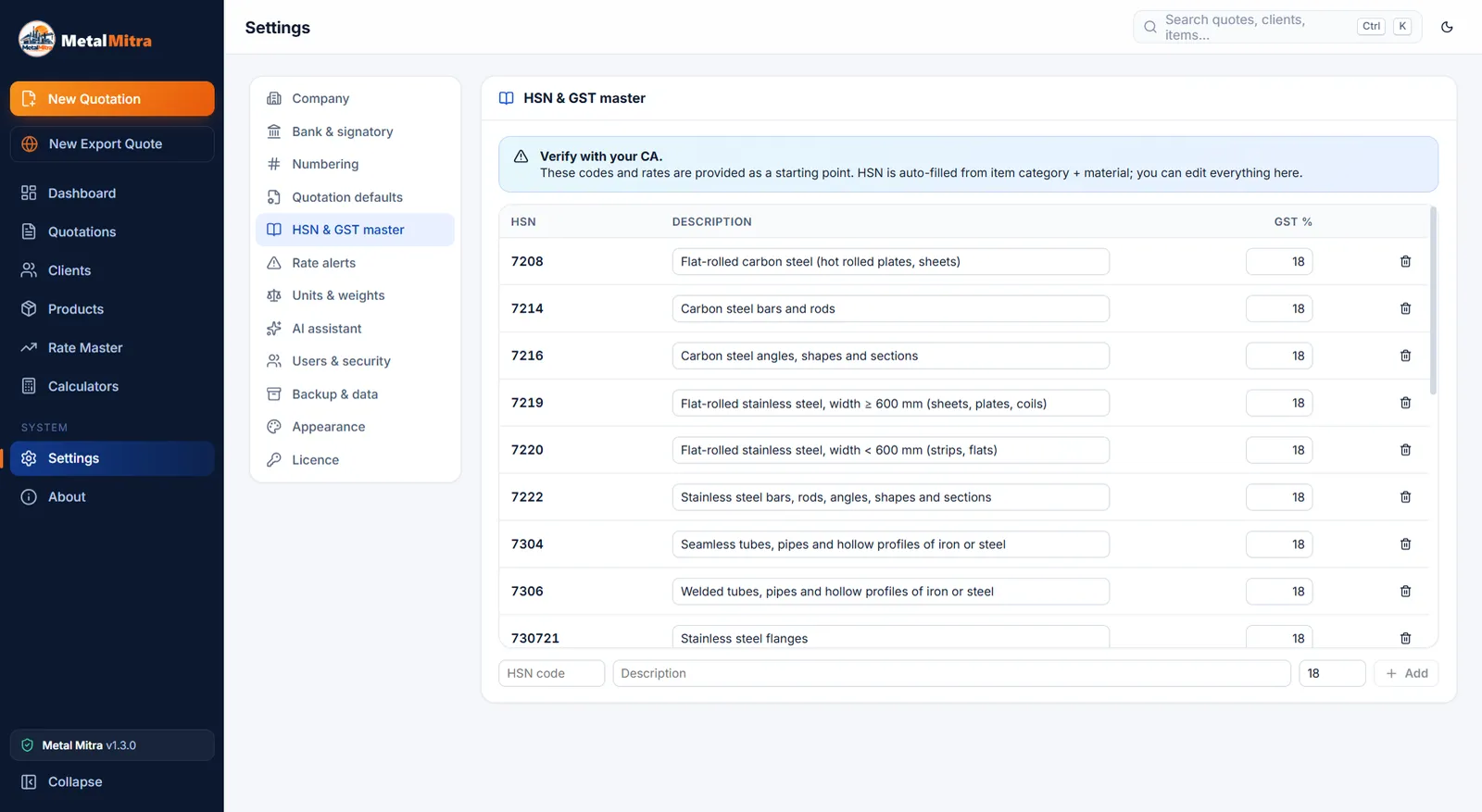Switch to Rate alerts settings

click(x=355, y=263)
